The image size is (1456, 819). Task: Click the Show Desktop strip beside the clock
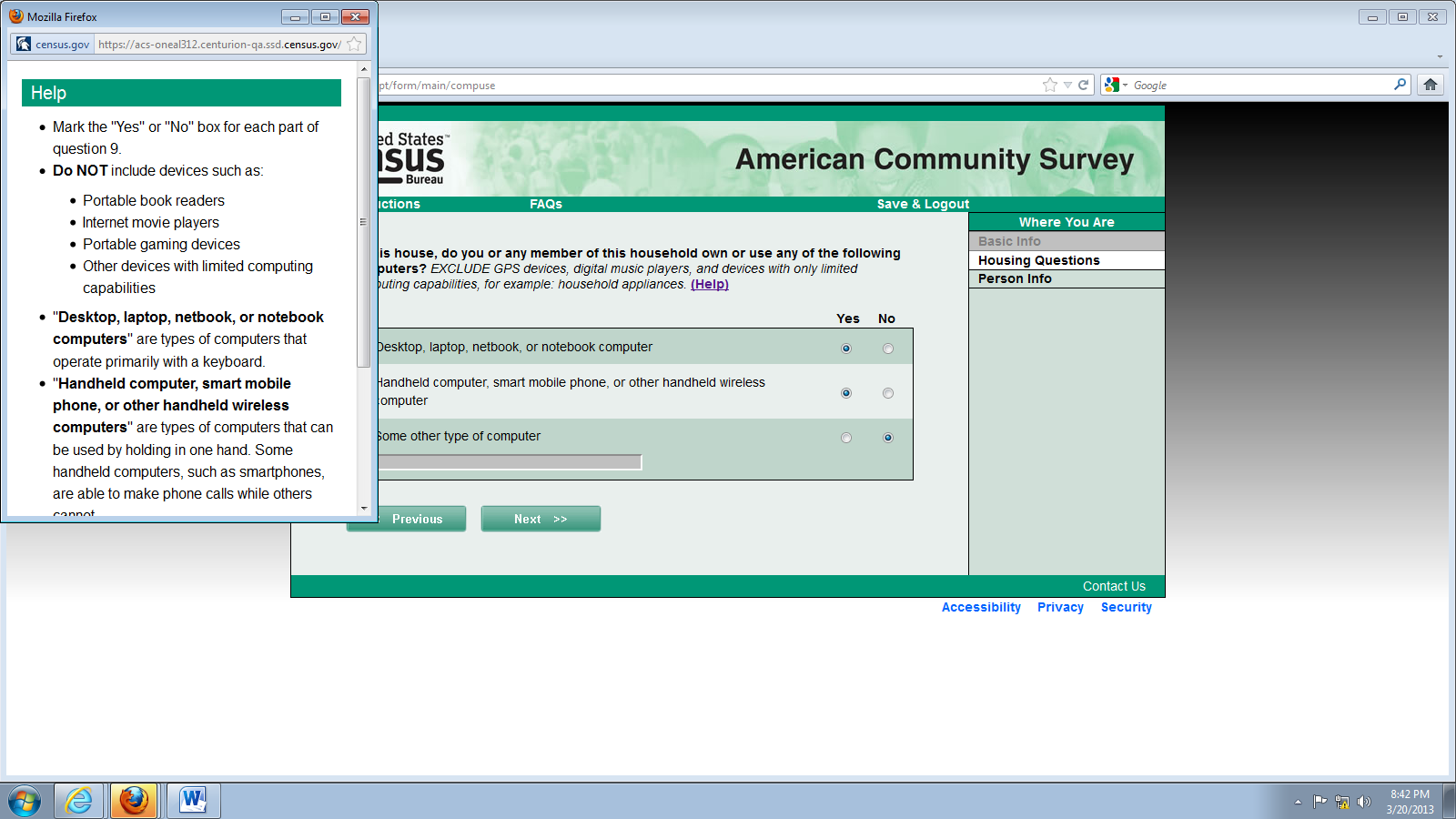pyautogui.click(x=1449, y=801)
